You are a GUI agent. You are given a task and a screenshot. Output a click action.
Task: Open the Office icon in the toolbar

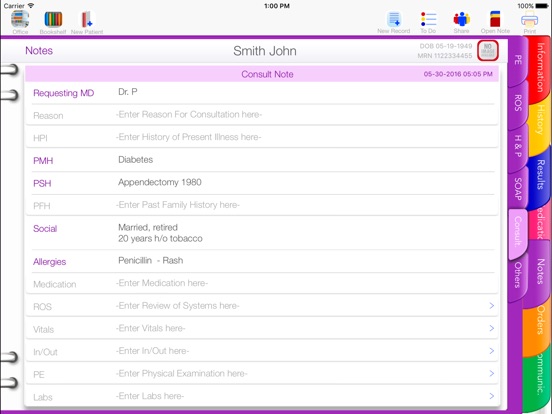click(x=20, y=22)
